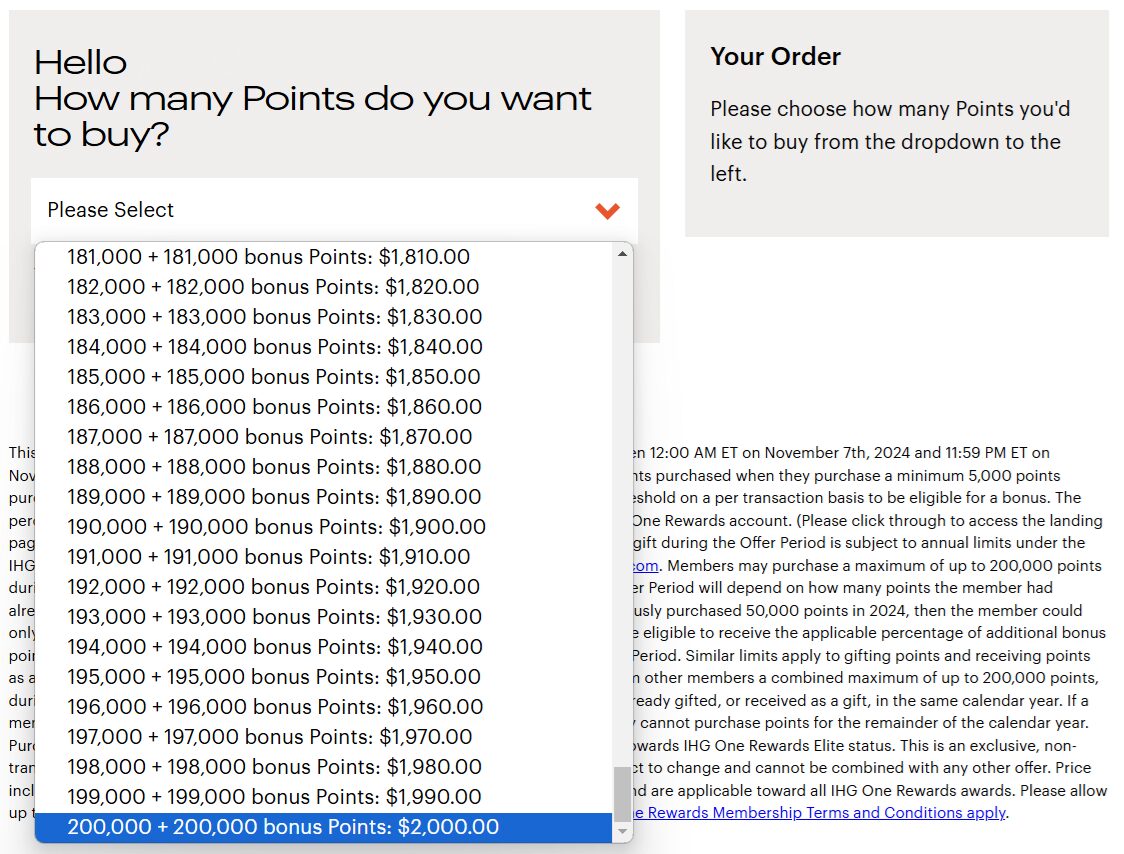Viewport: 1124px width, 854px height.
Task: Click the dropdown list scroll-down arrow
Action: point(622,831)
